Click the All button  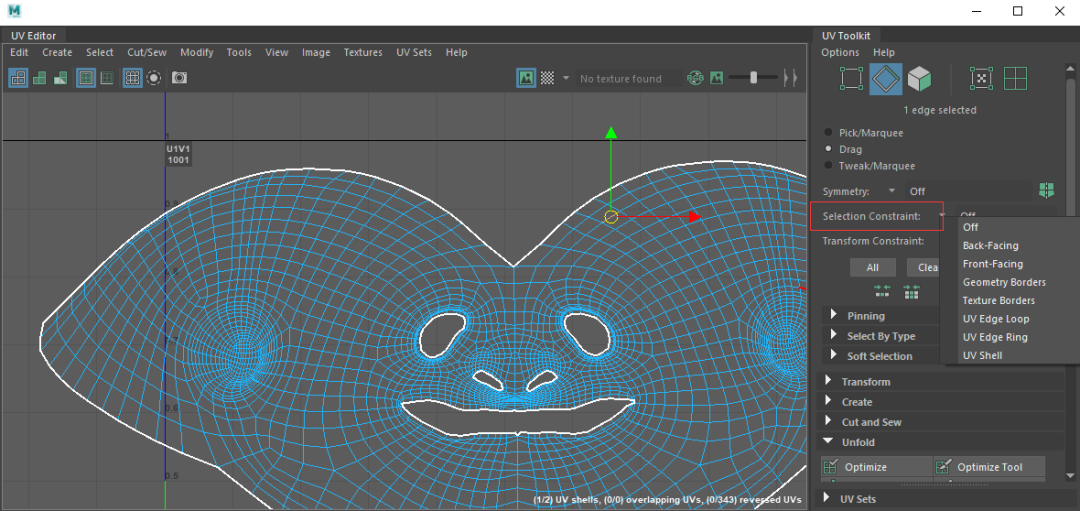click(x=873, y=267)
